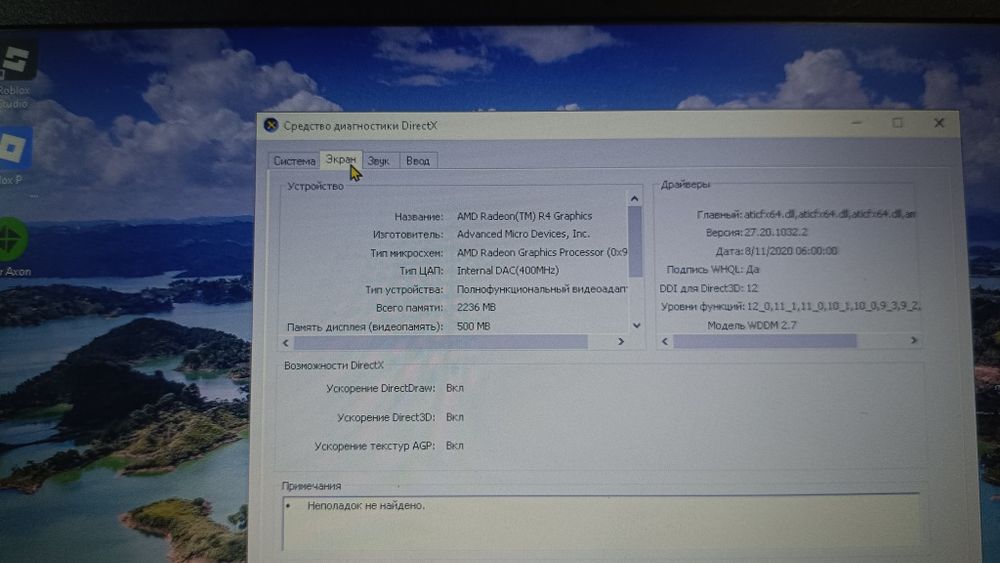Click the Полнофункциональный видеоадаптер device type value

(541, 289)
